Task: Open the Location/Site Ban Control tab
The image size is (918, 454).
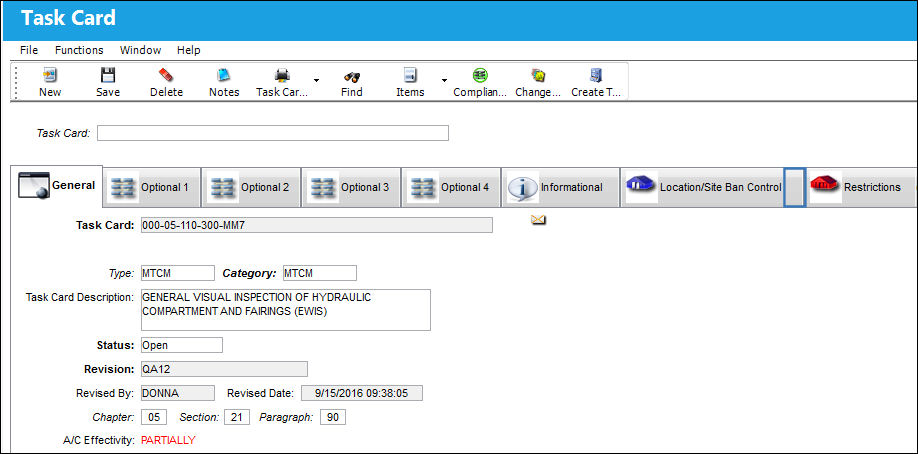Action: (703, 187)
